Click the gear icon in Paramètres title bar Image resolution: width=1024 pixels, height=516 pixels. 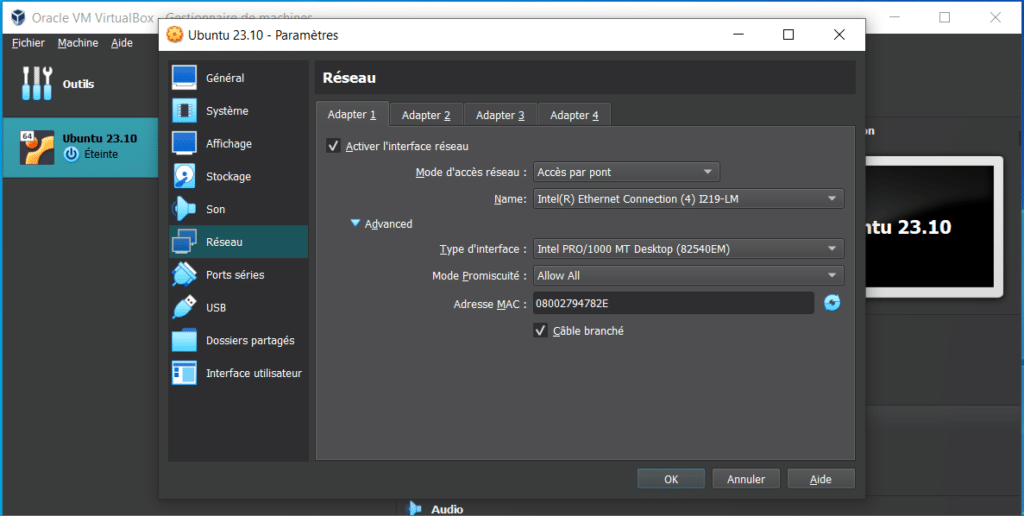click(x=174, y=35)
